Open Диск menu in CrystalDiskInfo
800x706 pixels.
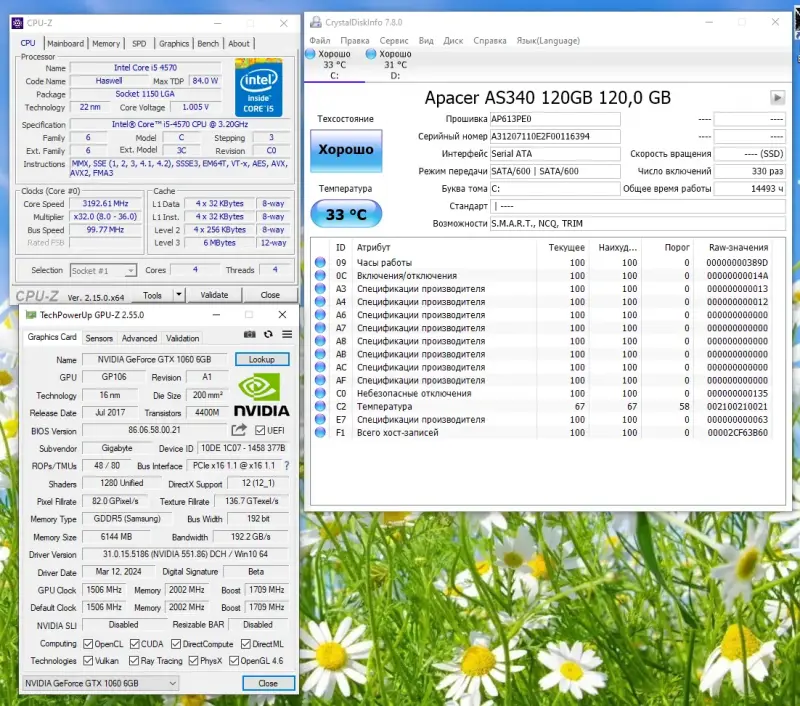[x=453, y=40]
